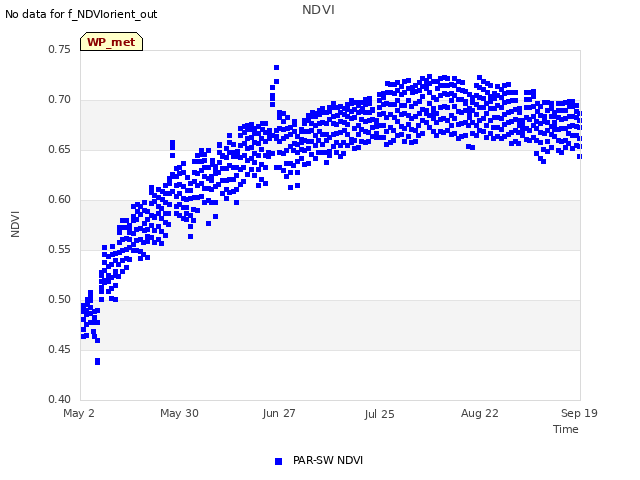Click the Jun 27 x-axis label
The height and width of the screenshot is (480, 640).
[x=279, y=413]
